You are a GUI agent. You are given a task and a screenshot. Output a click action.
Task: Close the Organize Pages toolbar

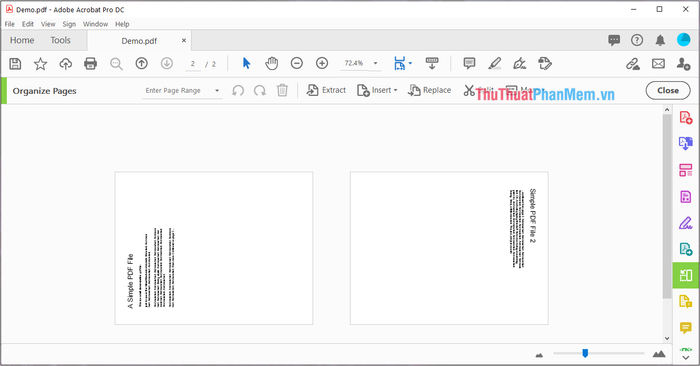click(x=668, y=91)
